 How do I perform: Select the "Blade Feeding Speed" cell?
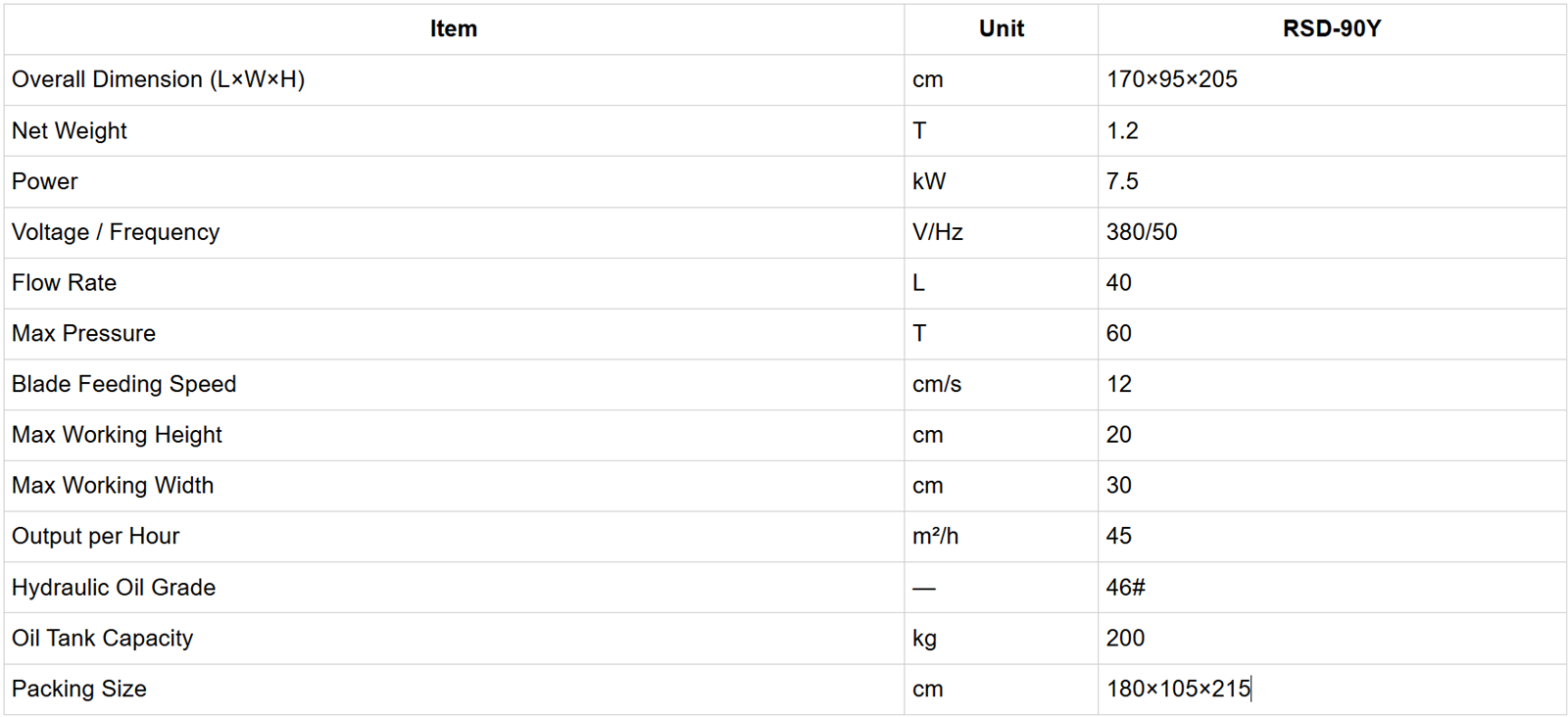tap(124, 385)
